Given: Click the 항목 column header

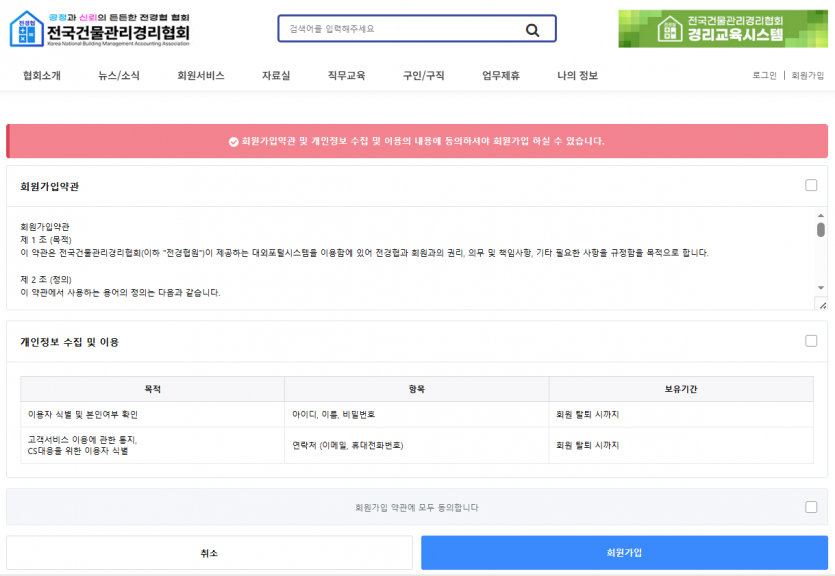Looking at the screenshot, I should click(x=416, y=389).
